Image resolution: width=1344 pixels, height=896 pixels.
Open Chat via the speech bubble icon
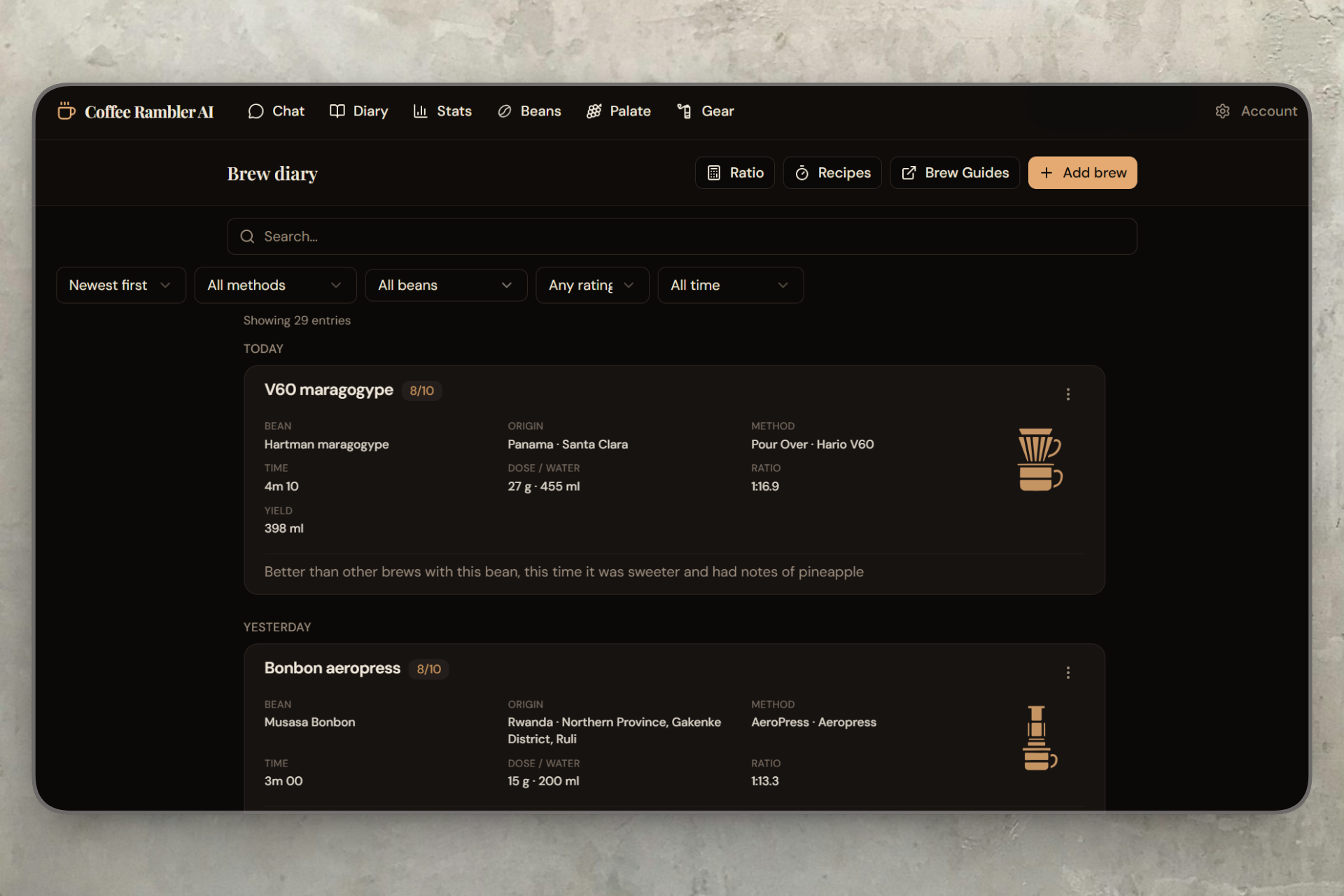coord(256,111)
